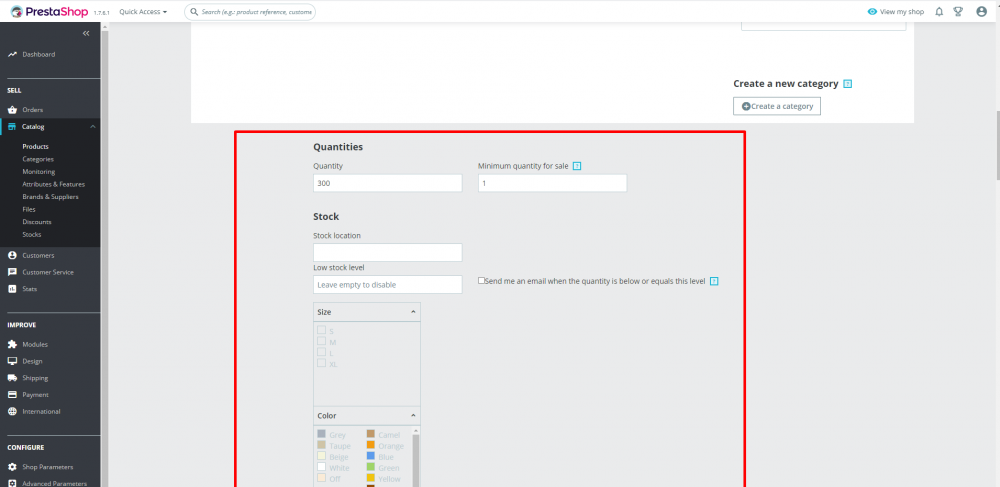
Task: Open Brands & Suppliers submenu item
Action: tap(50, 197)
